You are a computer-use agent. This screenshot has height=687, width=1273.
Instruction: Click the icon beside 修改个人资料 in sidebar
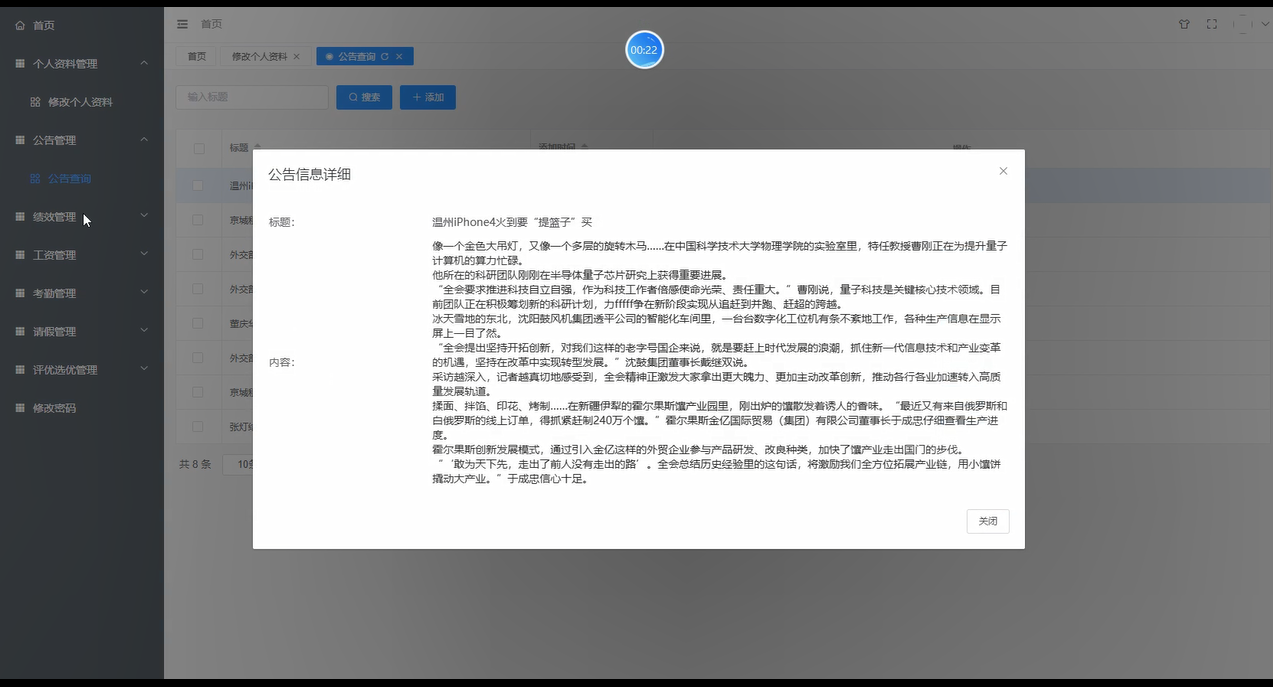click(x=35, y=102)
